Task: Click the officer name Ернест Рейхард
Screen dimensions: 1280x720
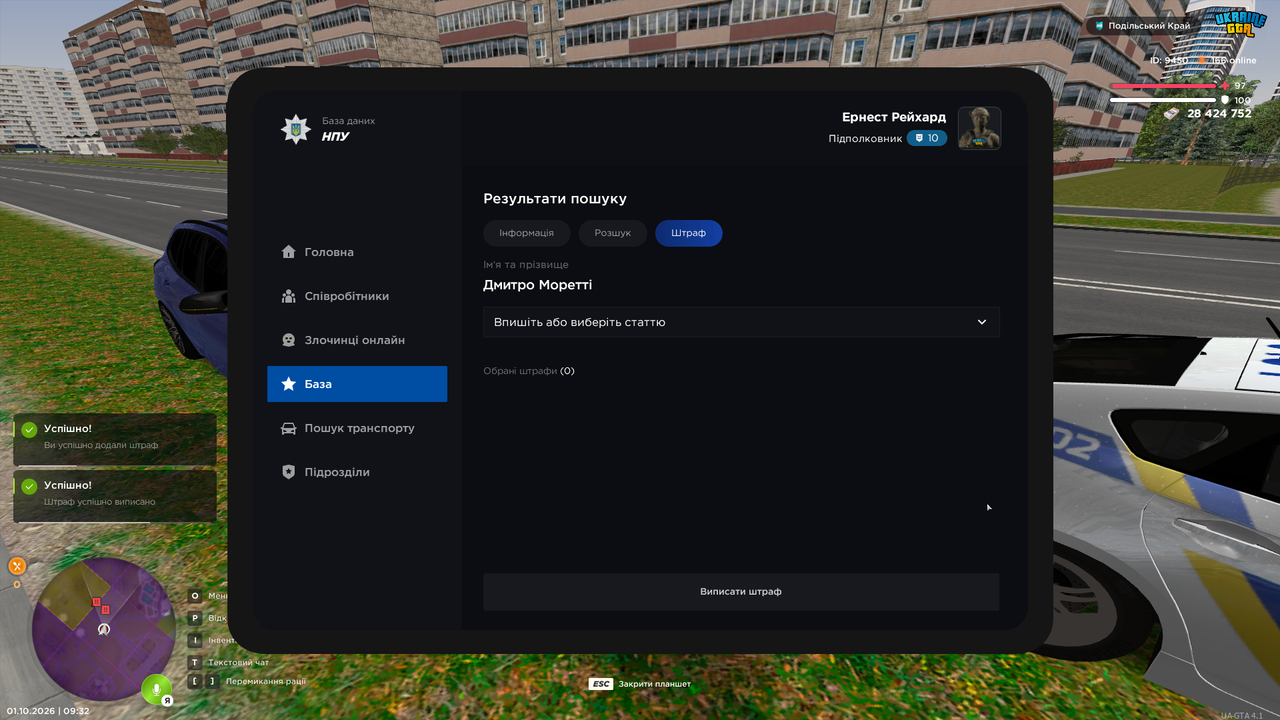Action: 894,117
